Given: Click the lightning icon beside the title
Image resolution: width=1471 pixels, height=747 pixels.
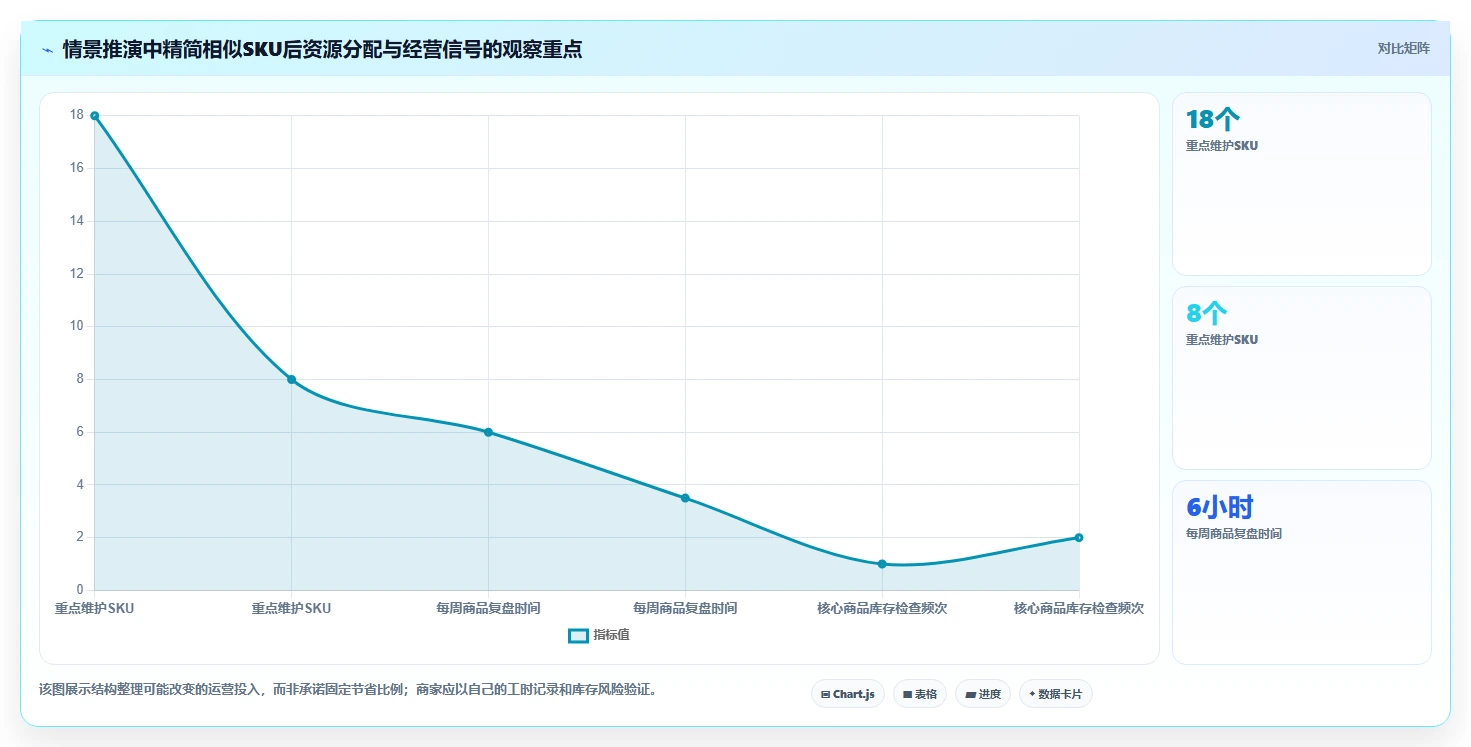Looking at the screenshot, I should click(47, 49).
